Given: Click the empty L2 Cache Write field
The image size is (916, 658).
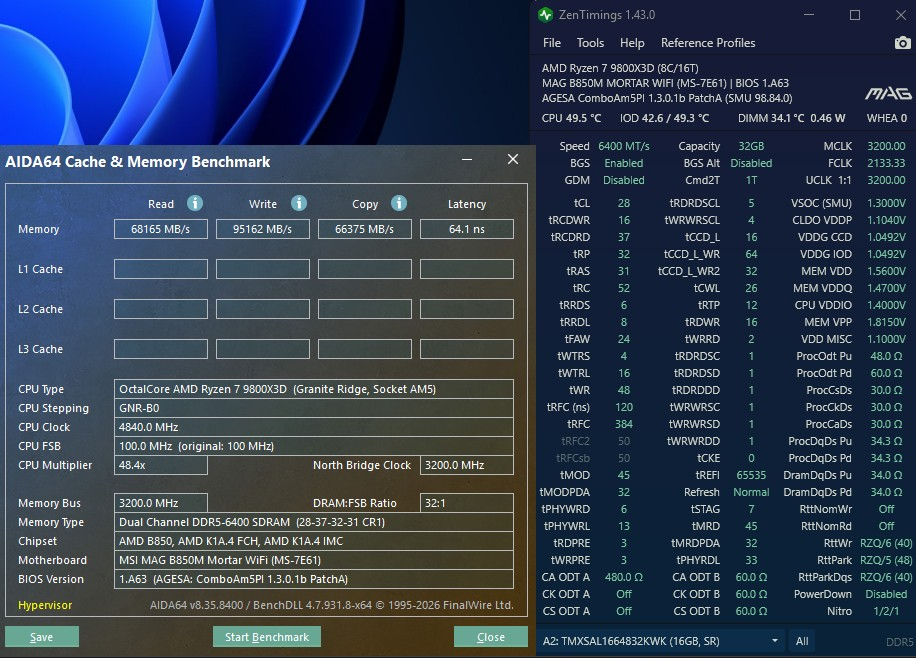Looking at the screenshot, I should click(263, 309).
